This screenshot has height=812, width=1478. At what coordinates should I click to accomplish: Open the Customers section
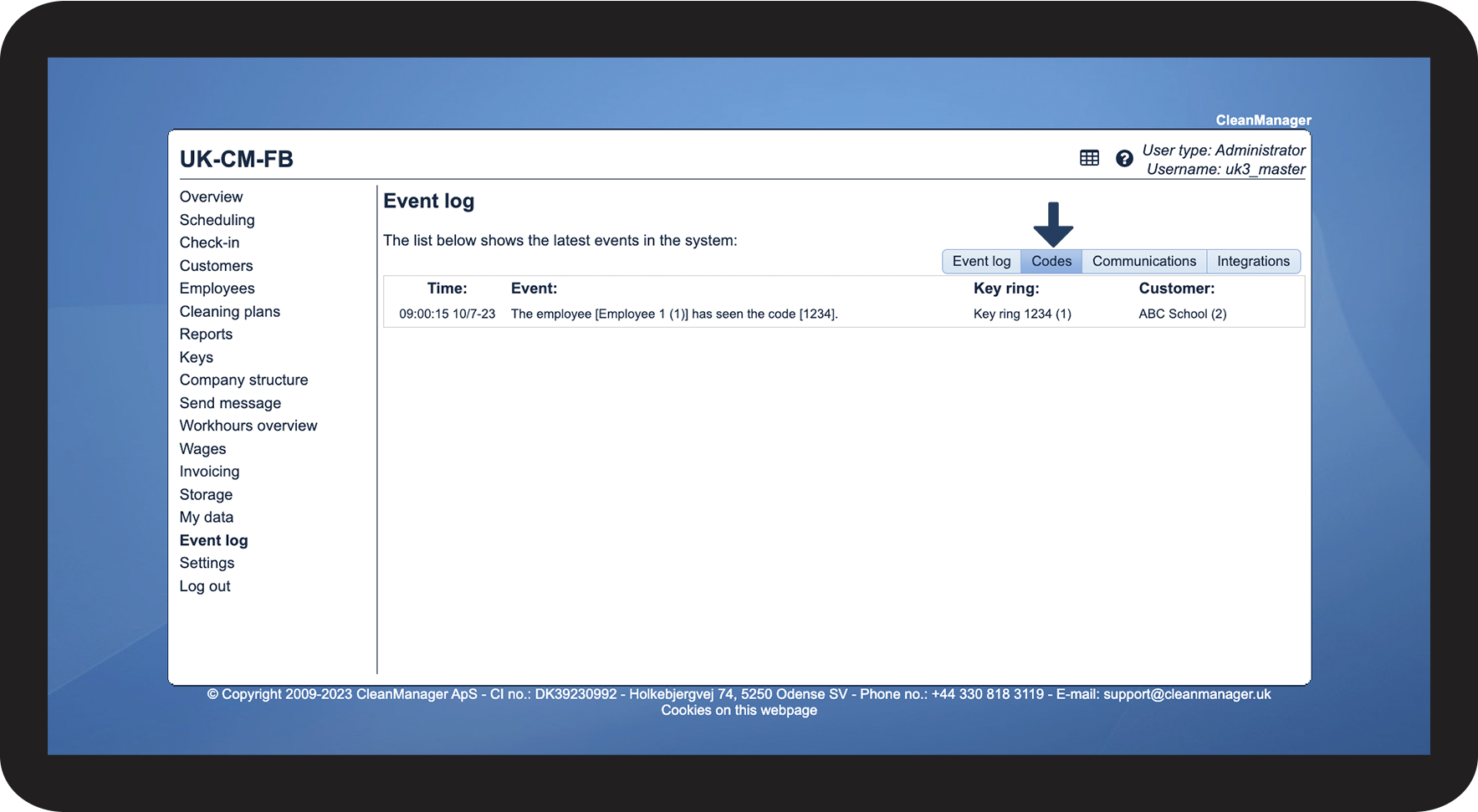click(x=216, y=266)
